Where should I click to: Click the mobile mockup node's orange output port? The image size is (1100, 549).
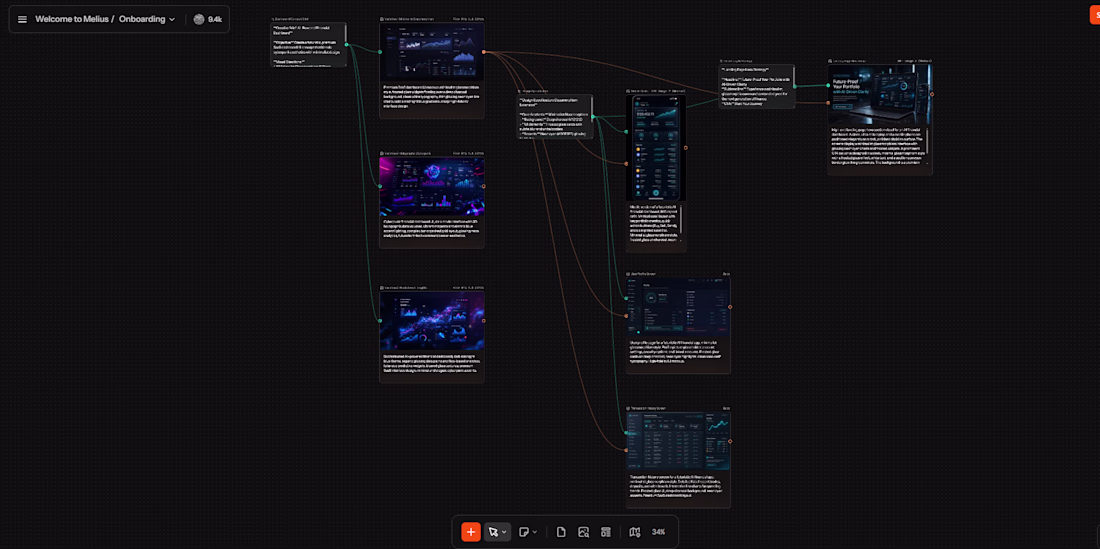[x=685, y=147]
